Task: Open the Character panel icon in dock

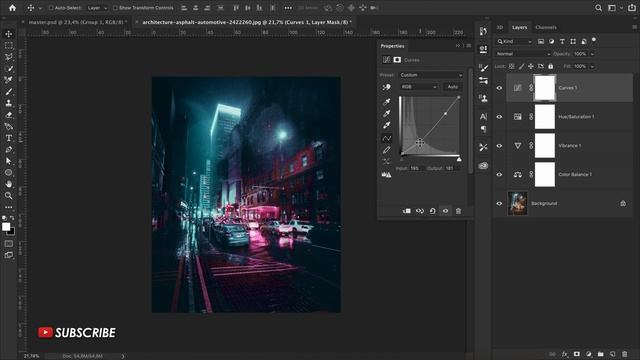Action: pyautogui.click(x=483, y=116)
